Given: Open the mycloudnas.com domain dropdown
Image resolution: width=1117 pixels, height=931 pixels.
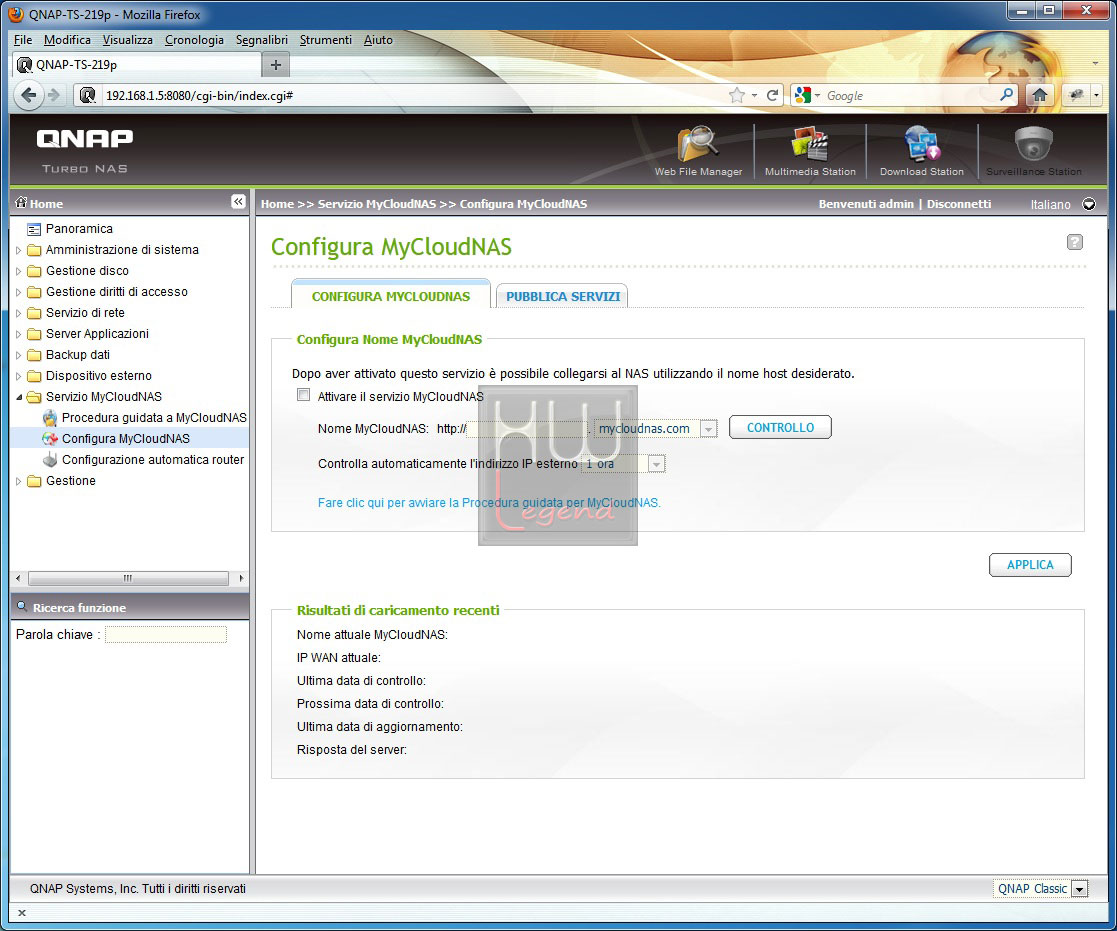Looking at the screenshot, I should click(x=708, y=429).
